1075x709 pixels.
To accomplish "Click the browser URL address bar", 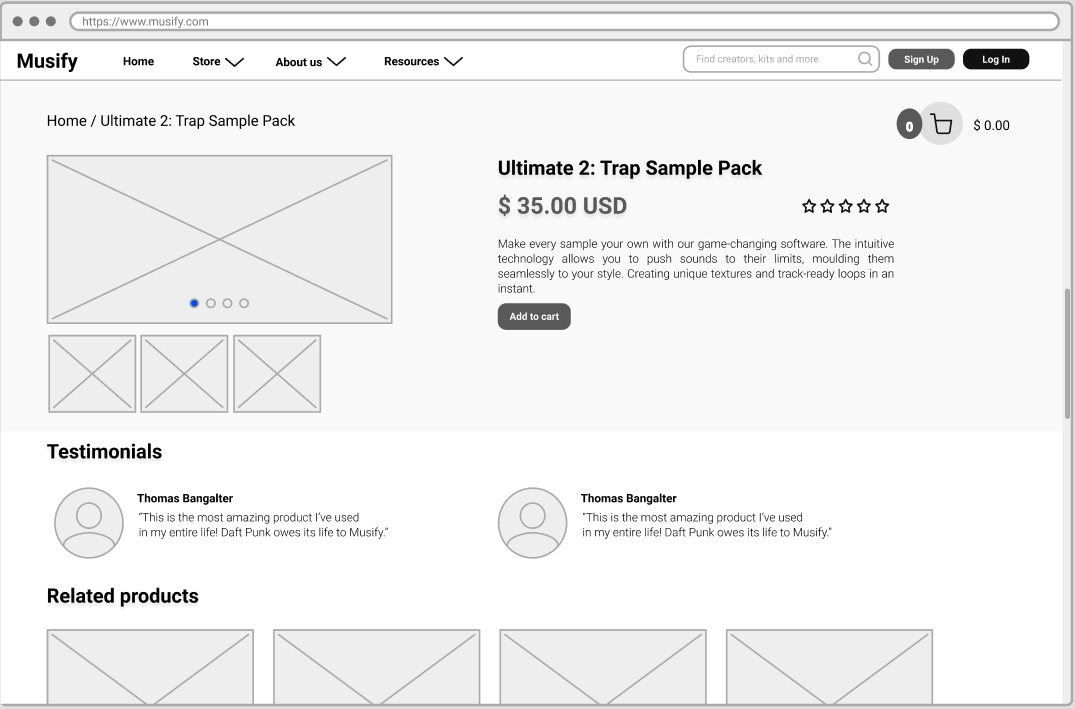I will click(564, 21).
